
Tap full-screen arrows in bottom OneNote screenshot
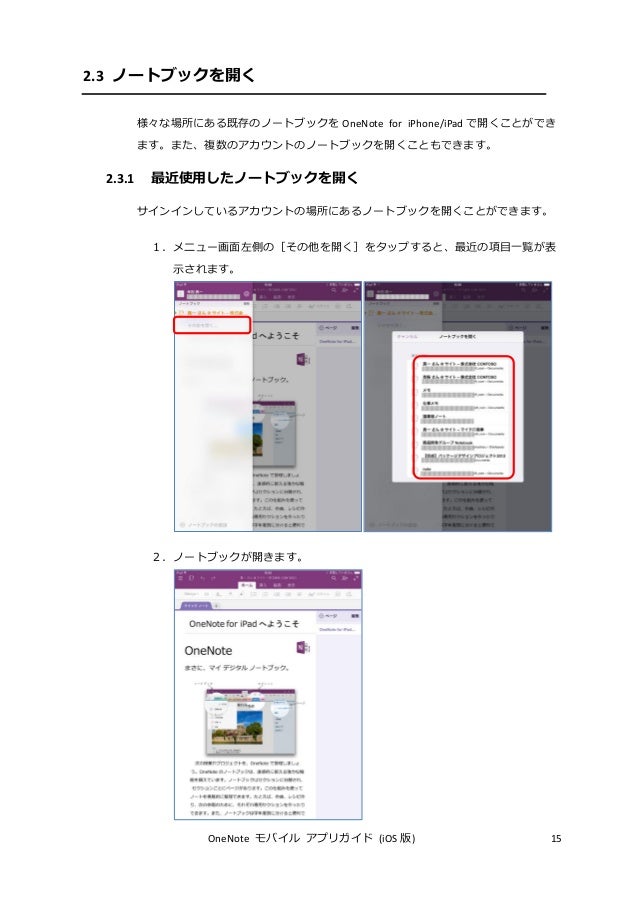coord(356,578)
